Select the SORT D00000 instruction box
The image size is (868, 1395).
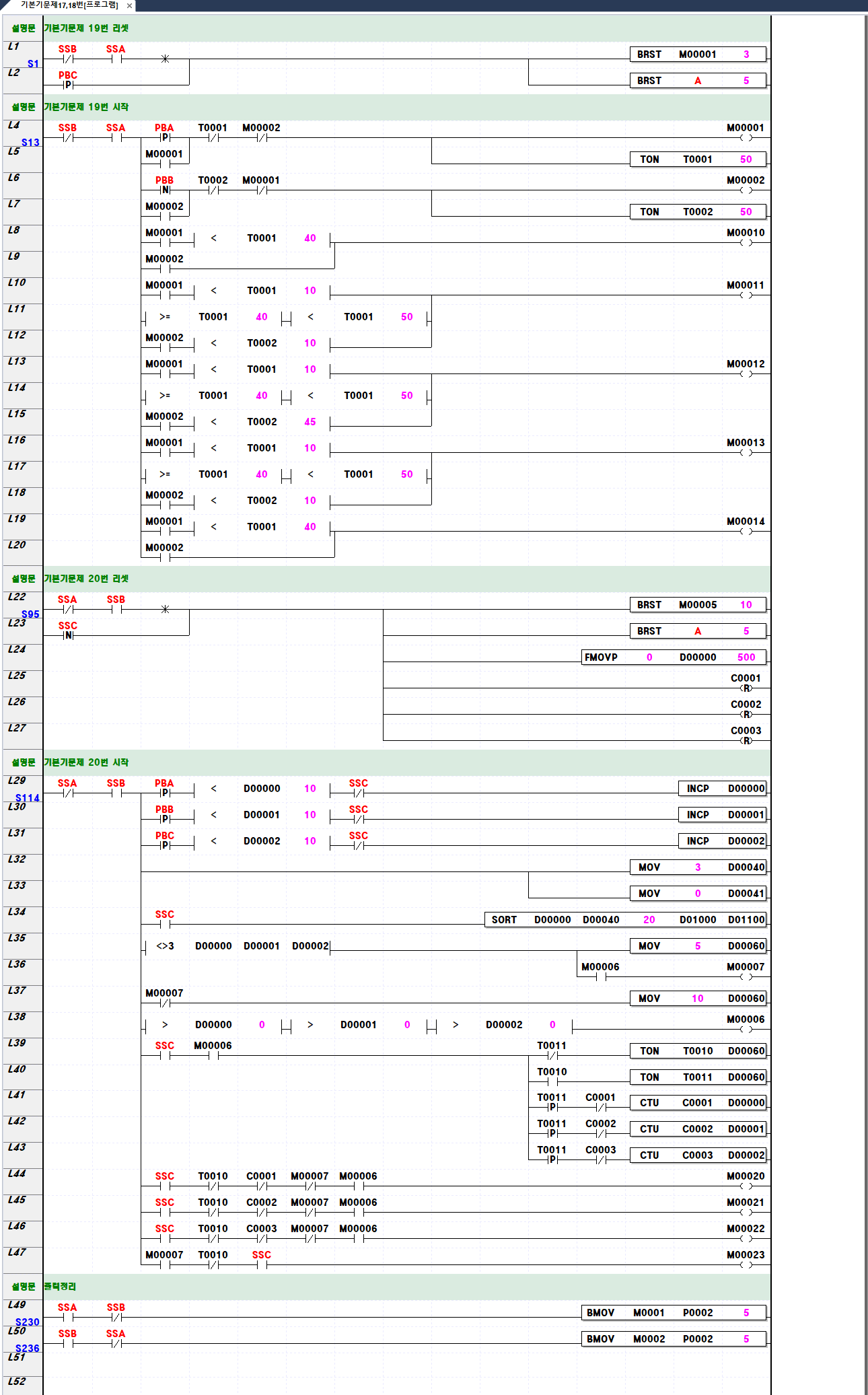pyautogui.click(x=625, y=920)
